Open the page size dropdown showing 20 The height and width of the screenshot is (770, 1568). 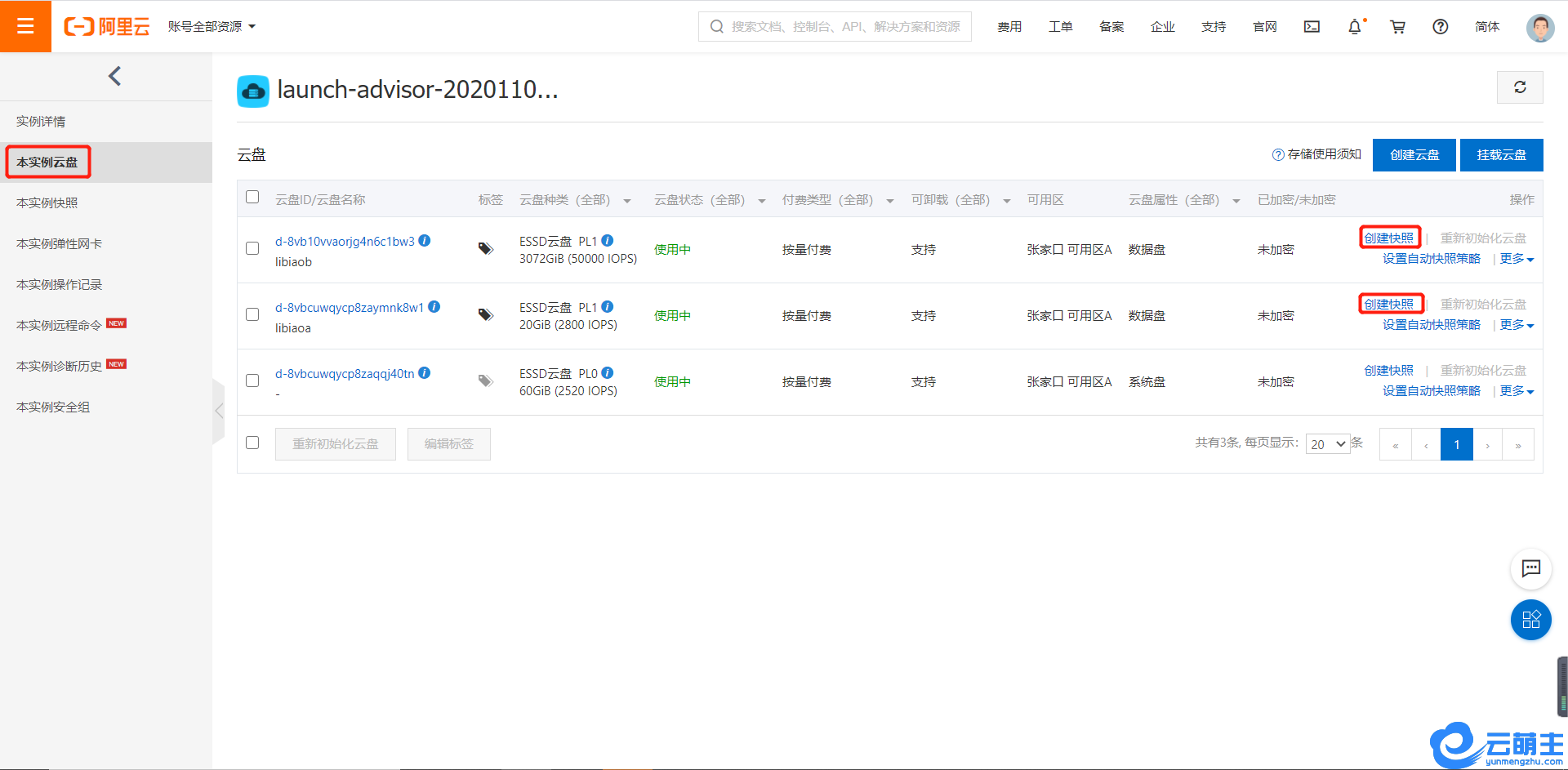coord(1327,444)
